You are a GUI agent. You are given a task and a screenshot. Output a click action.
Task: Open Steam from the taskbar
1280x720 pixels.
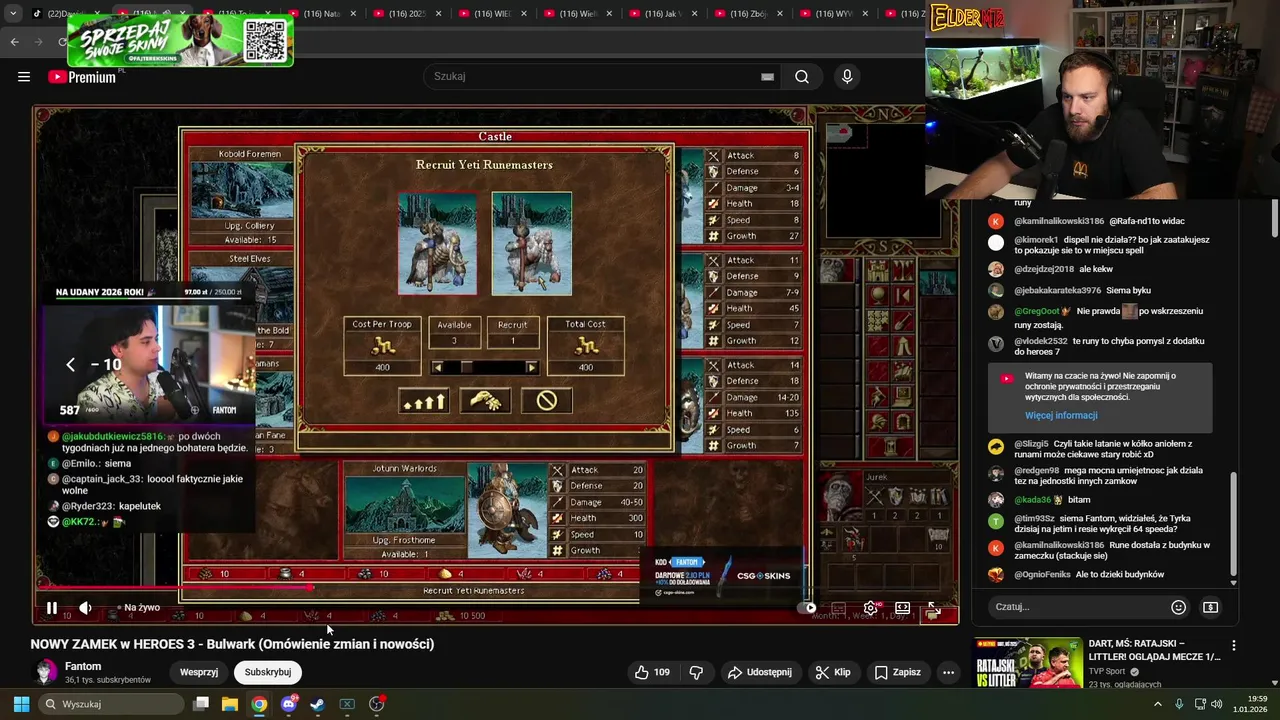(318, 704)
